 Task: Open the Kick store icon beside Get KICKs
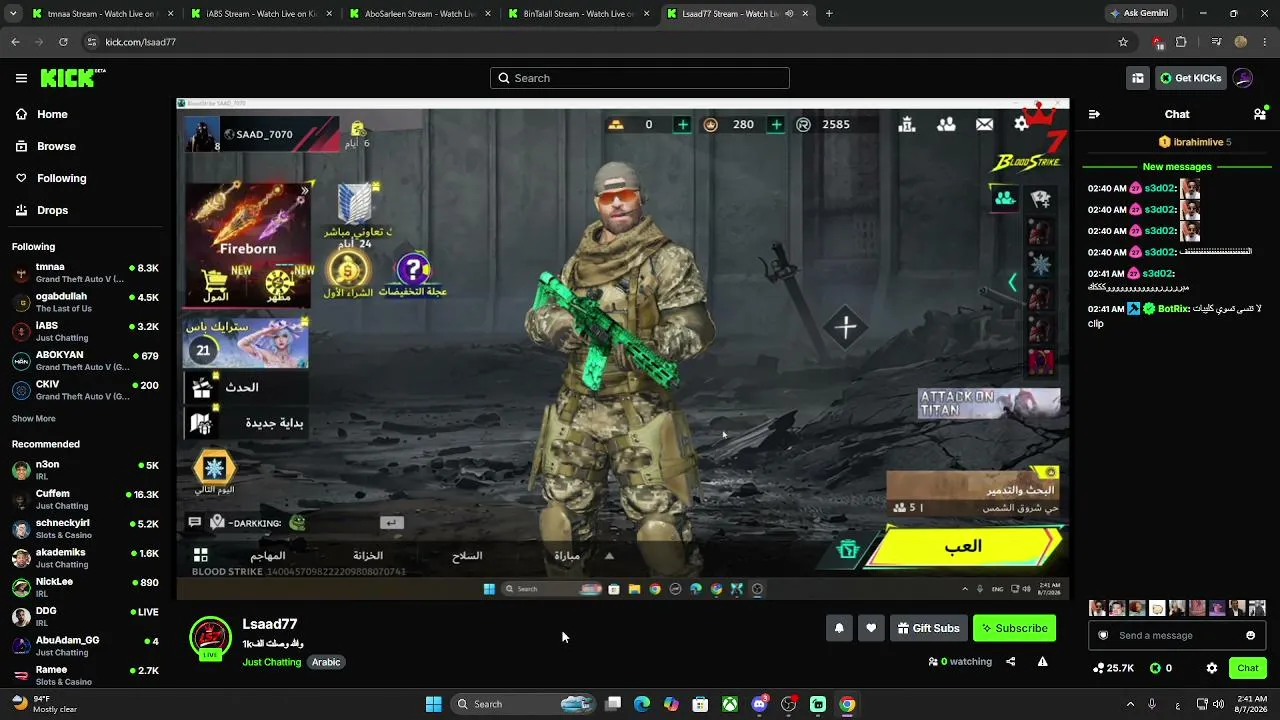click(x=1138, y=78)
